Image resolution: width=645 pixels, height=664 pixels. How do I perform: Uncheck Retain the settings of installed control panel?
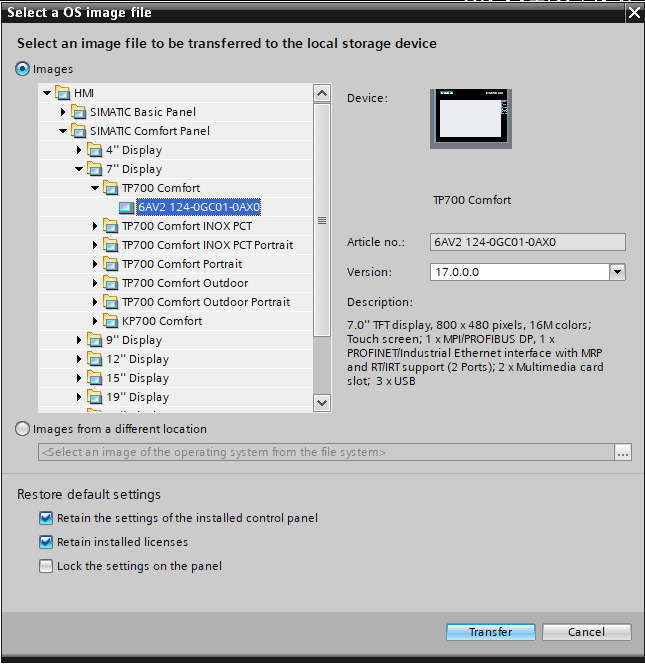[46, 518]
